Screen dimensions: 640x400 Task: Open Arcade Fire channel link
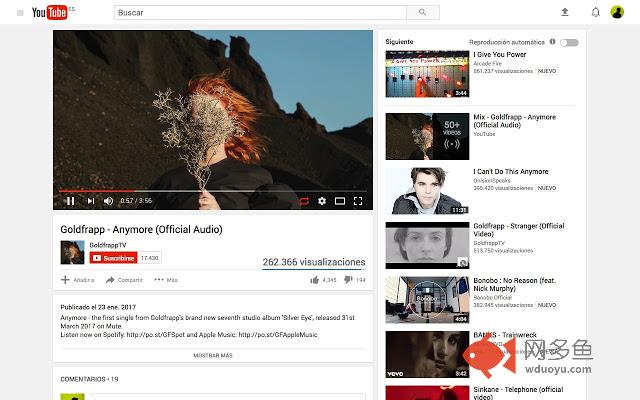pyautogui.click(x=487, y=64)
